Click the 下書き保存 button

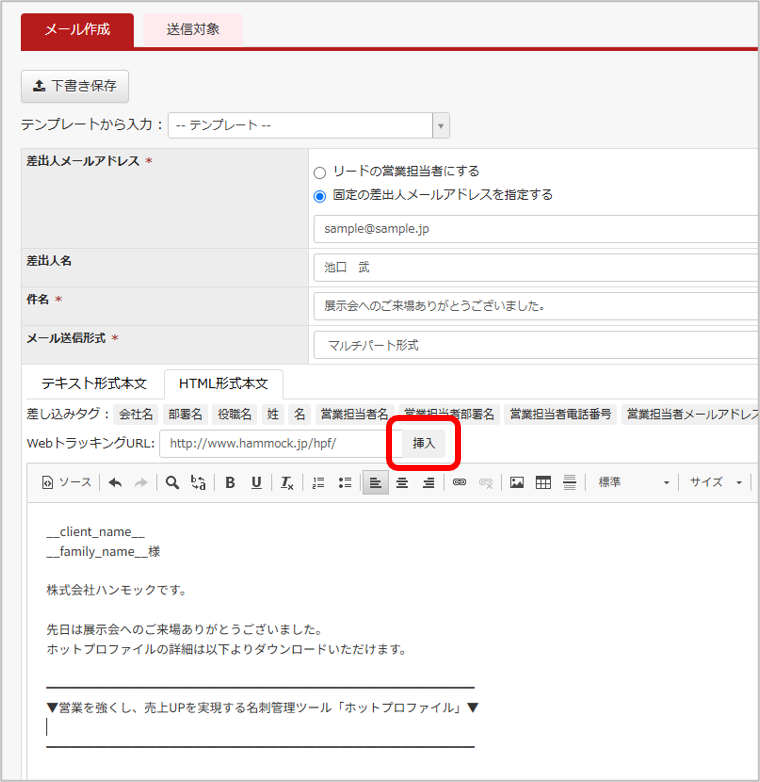pos(75,86)
